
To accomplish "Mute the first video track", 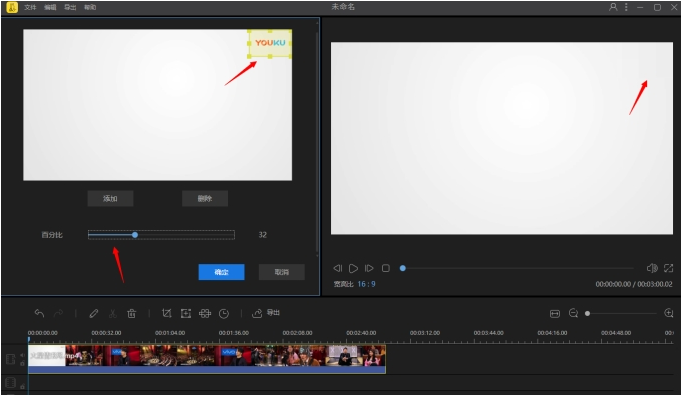I will pos(22,357).
